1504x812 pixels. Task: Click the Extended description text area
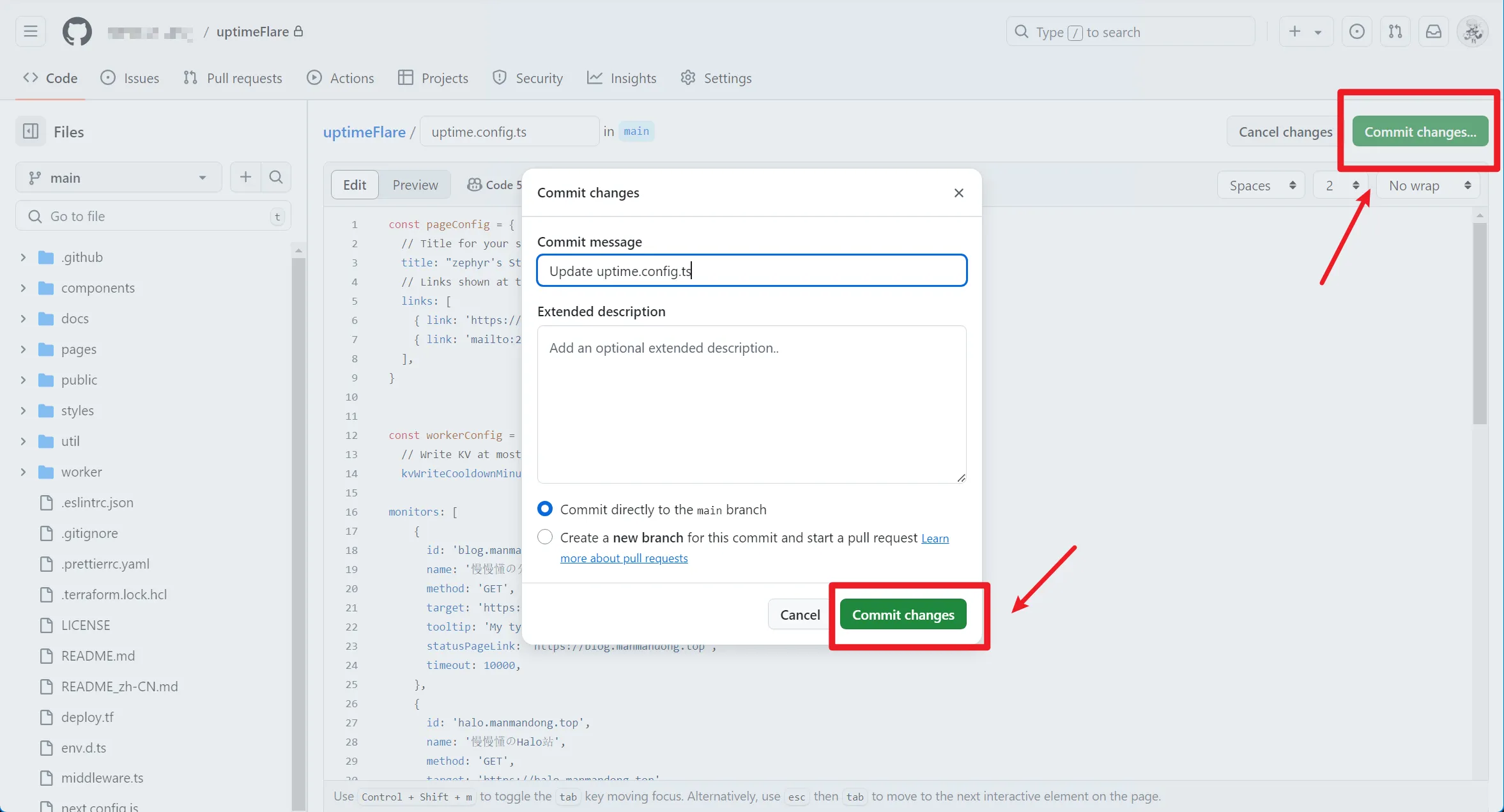pos(751,404)
